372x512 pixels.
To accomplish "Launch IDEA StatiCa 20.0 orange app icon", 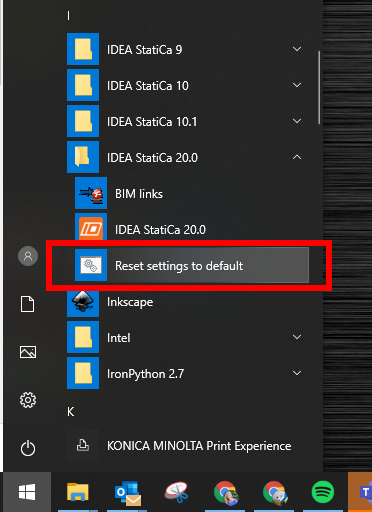I will 91,228.
